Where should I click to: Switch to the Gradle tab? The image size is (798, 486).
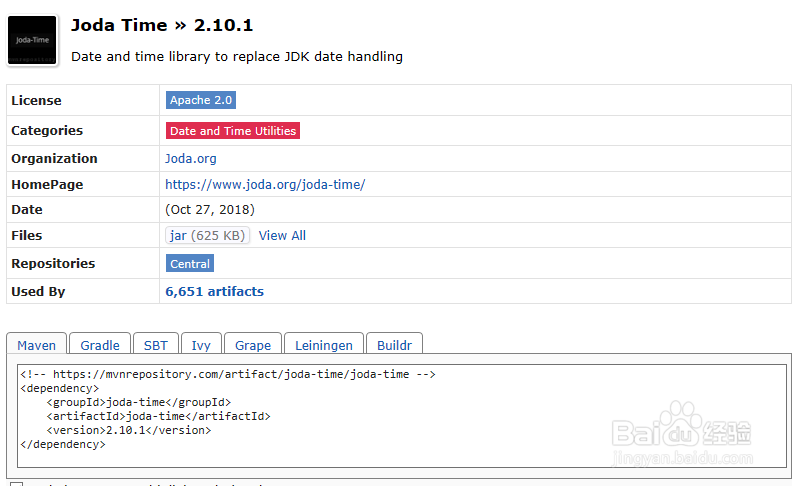tap(100, 345)
